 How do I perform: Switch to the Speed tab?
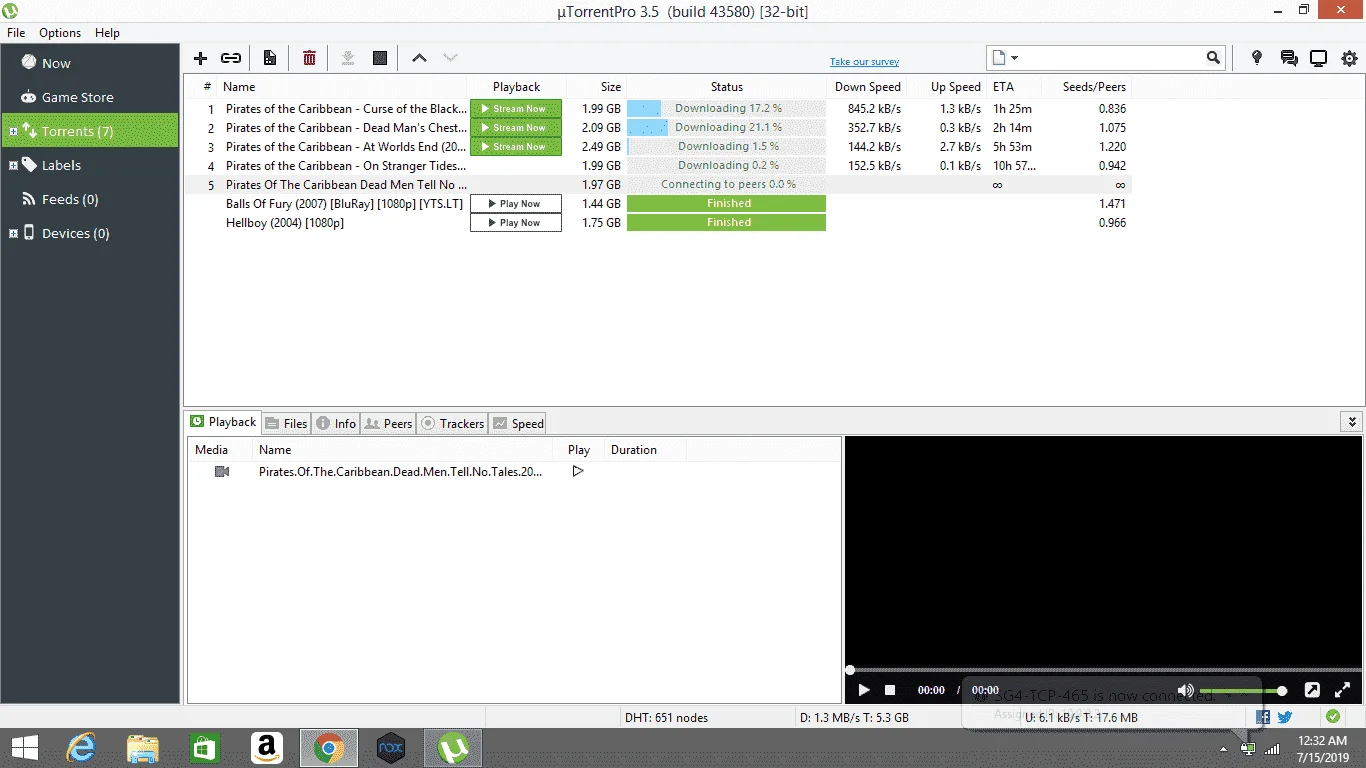(518, 423)
